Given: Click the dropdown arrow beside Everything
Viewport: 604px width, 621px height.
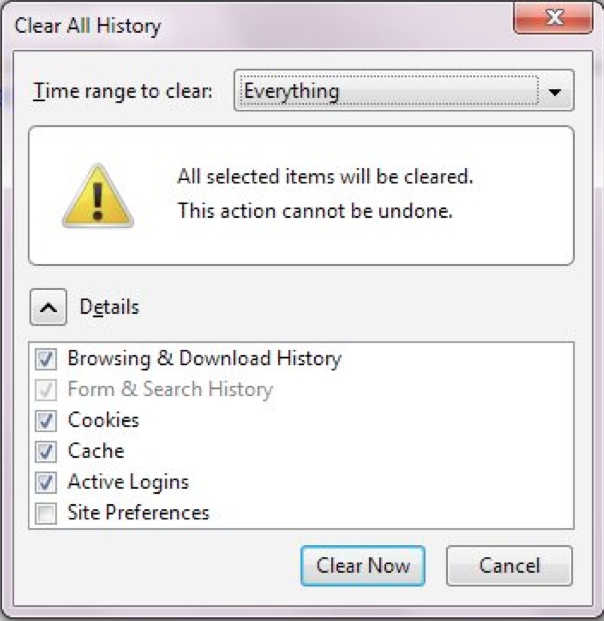Looking at the screenshot, I should (555, 92).
